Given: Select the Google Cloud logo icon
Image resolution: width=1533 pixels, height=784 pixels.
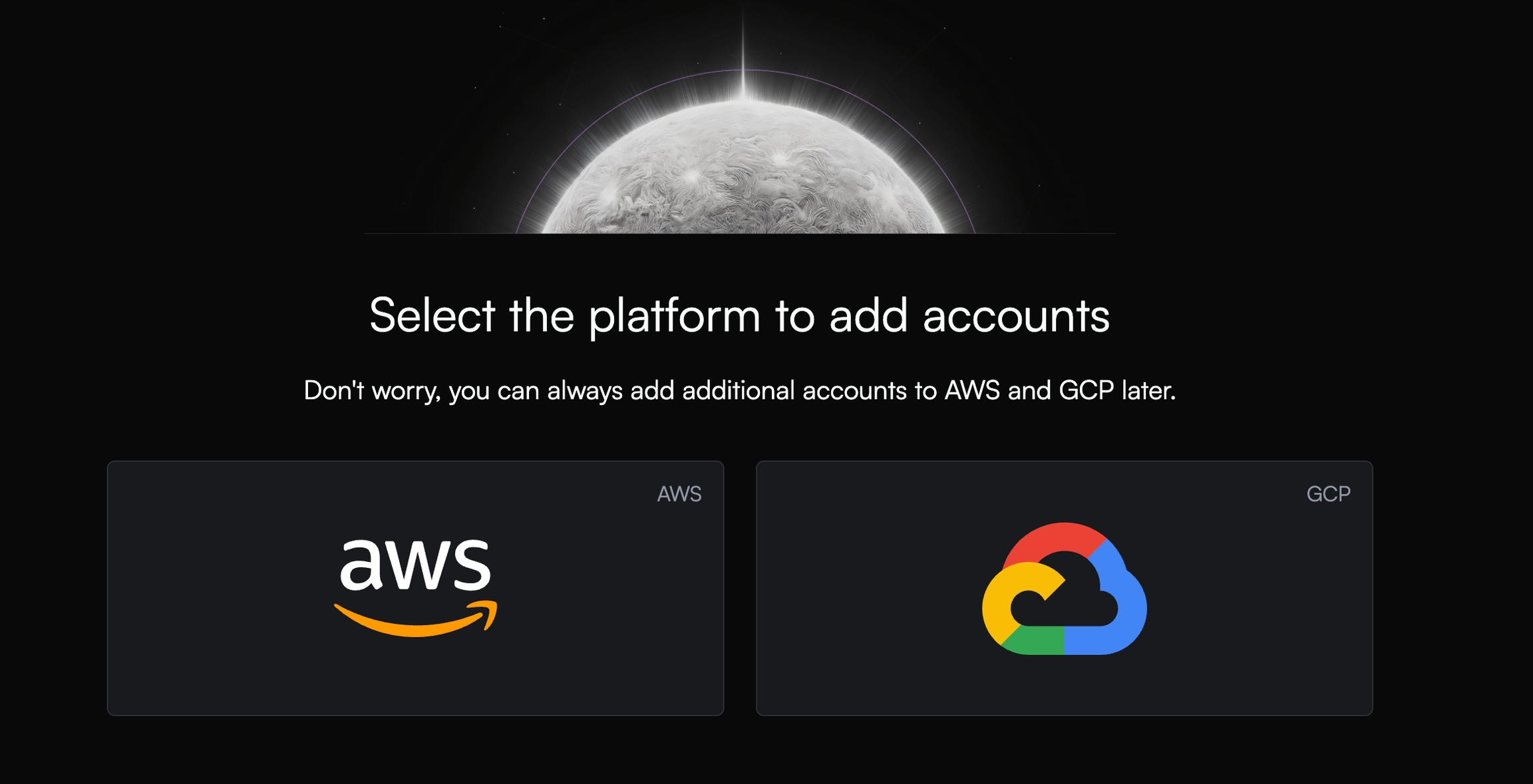Looking at the screenshot, I should (1064, 588).
